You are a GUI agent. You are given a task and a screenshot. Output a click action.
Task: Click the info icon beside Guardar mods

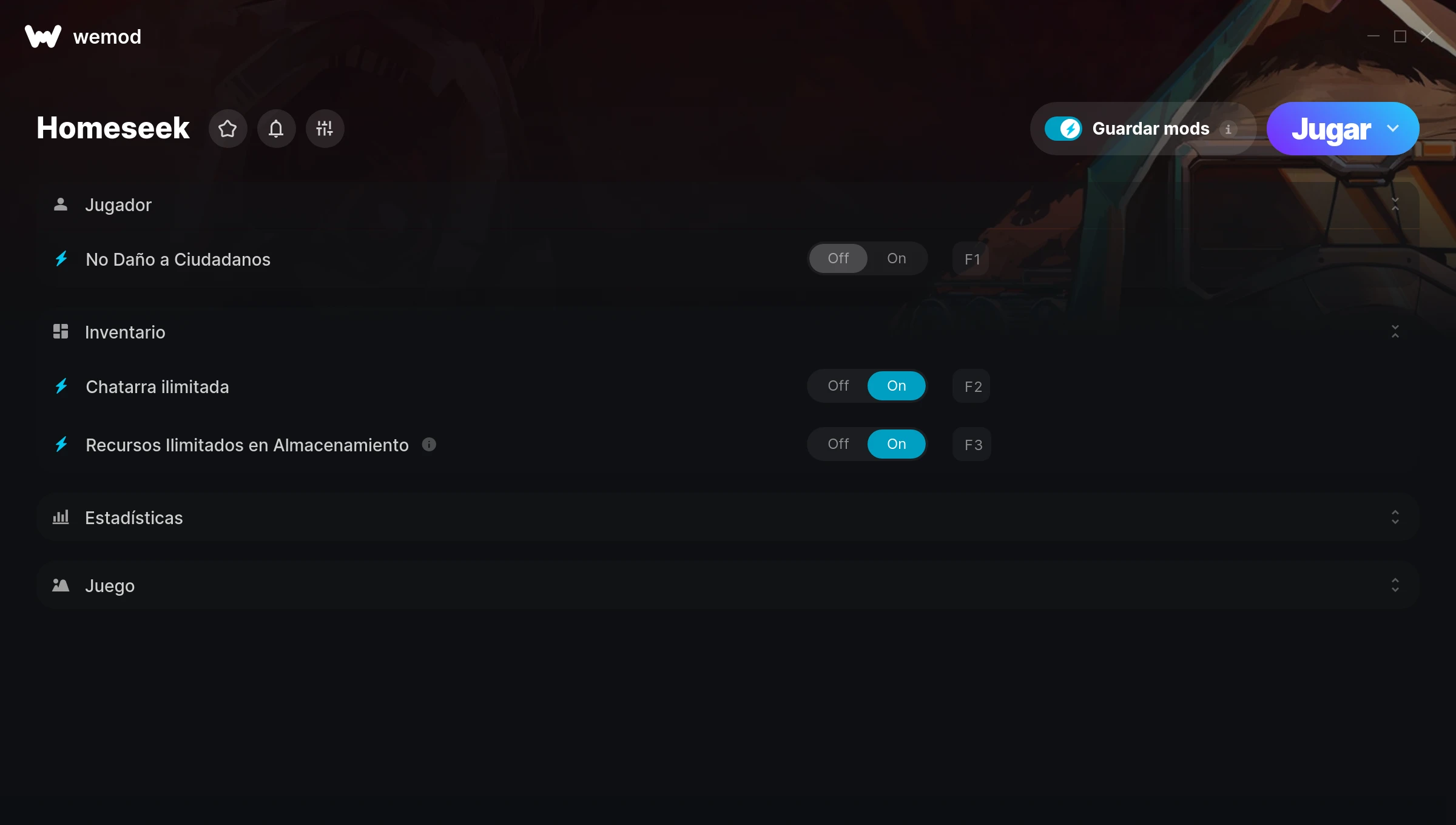point(1228,129)
